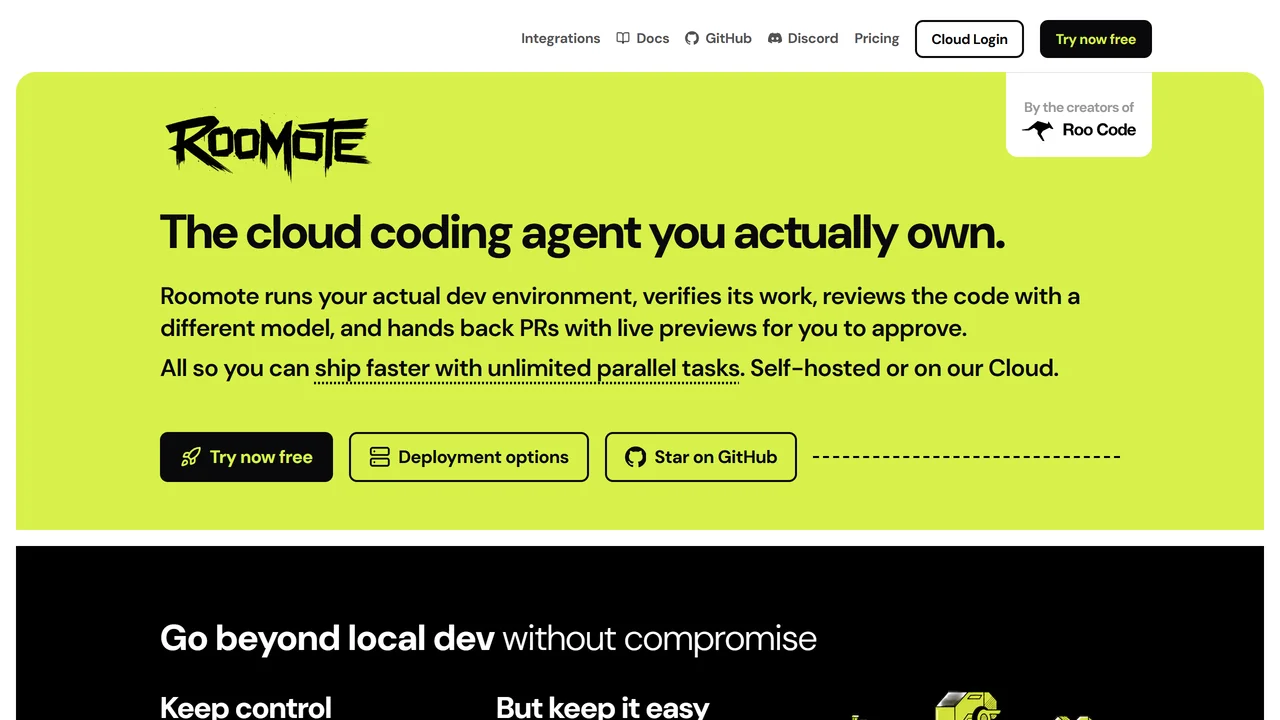Click the rocket Try now free hero button
This screenshot has height=720, width=1280.
coord(246,457)
